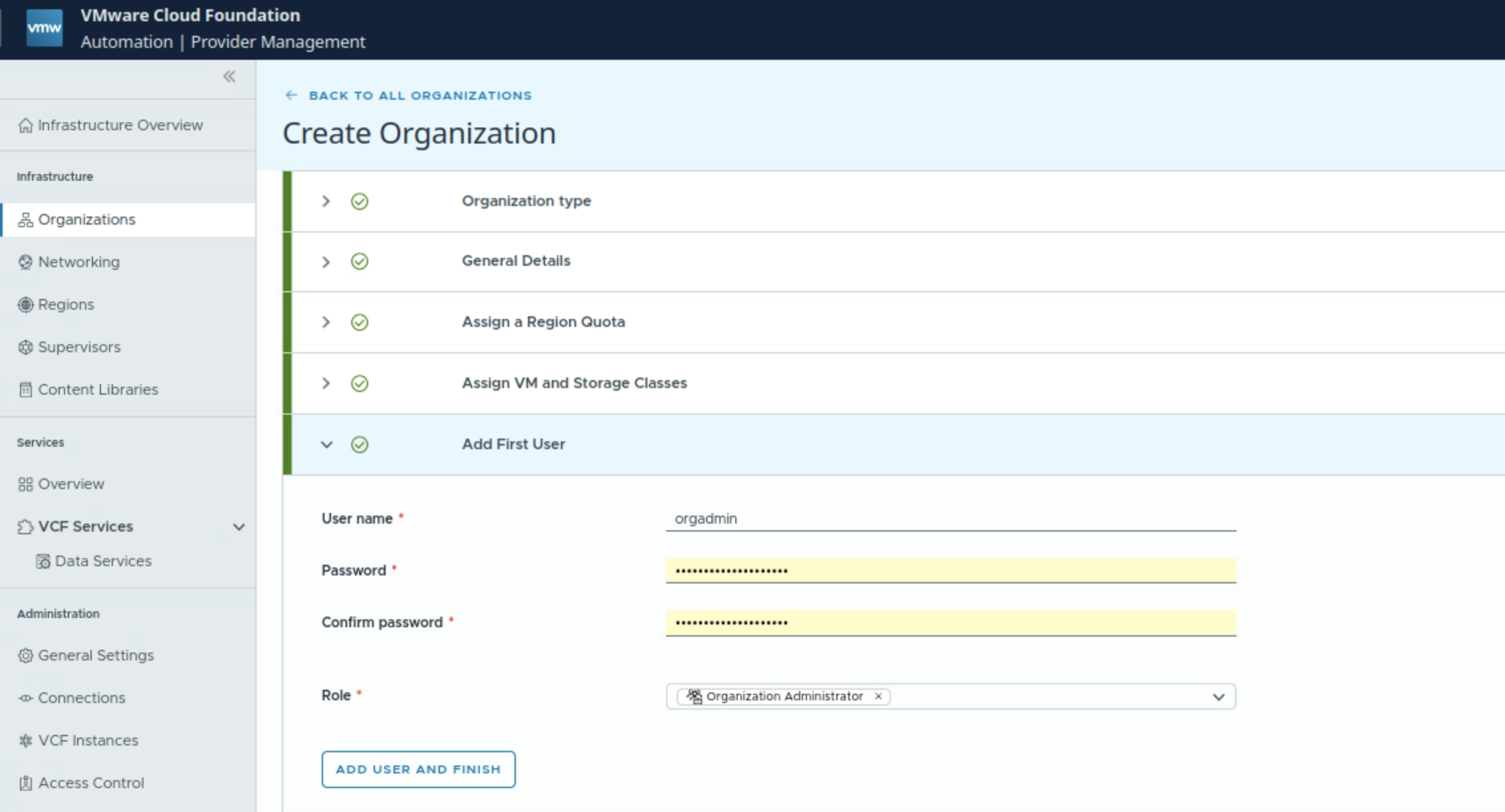The height and width of the screenshot is (812, 1505).
Task: Click the Infrastructure Overview home icon
Action: (x=25, y=126)
